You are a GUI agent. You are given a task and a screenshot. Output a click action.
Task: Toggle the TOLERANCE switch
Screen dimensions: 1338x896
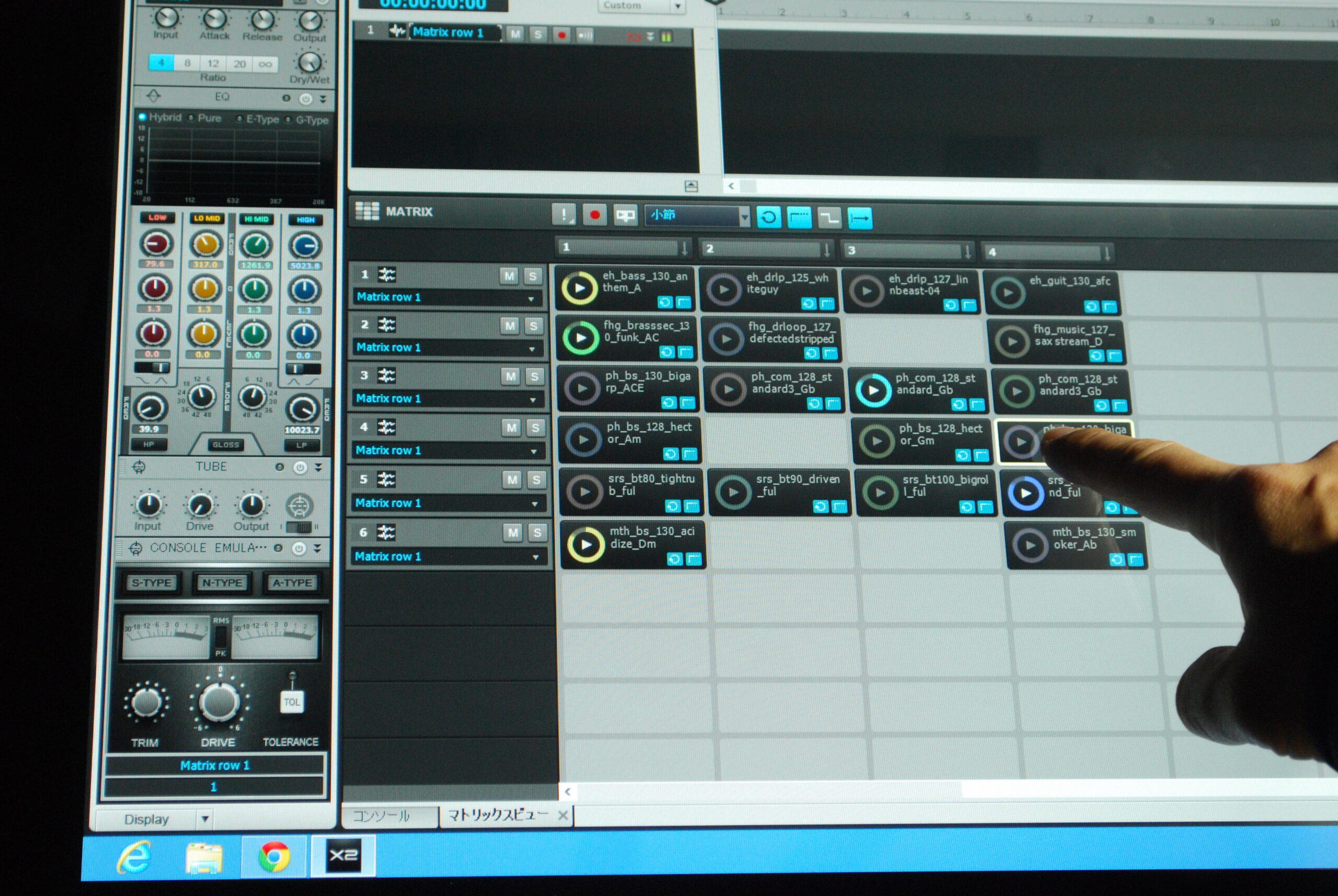[291, 702]
